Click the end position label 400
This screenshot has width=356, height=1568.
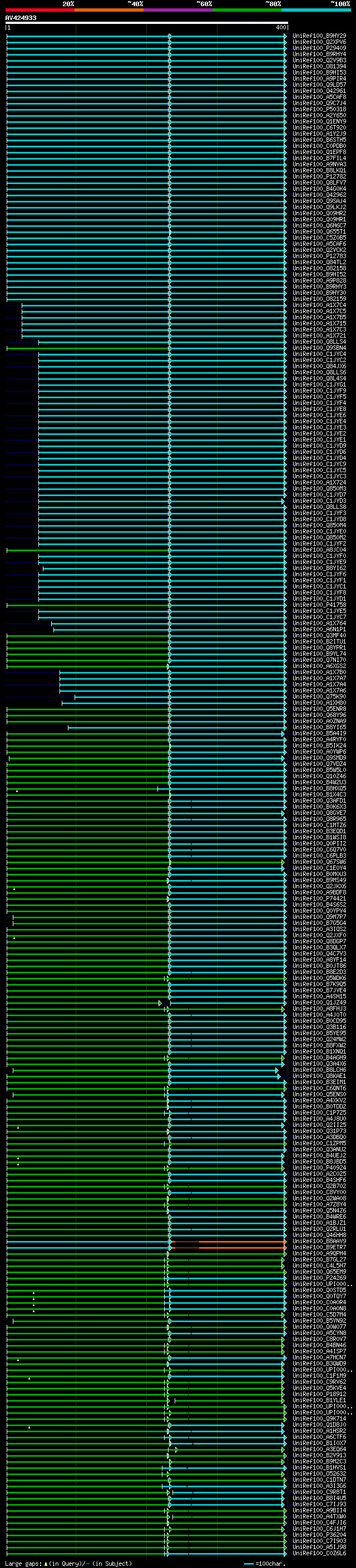(x=280, y=27)
